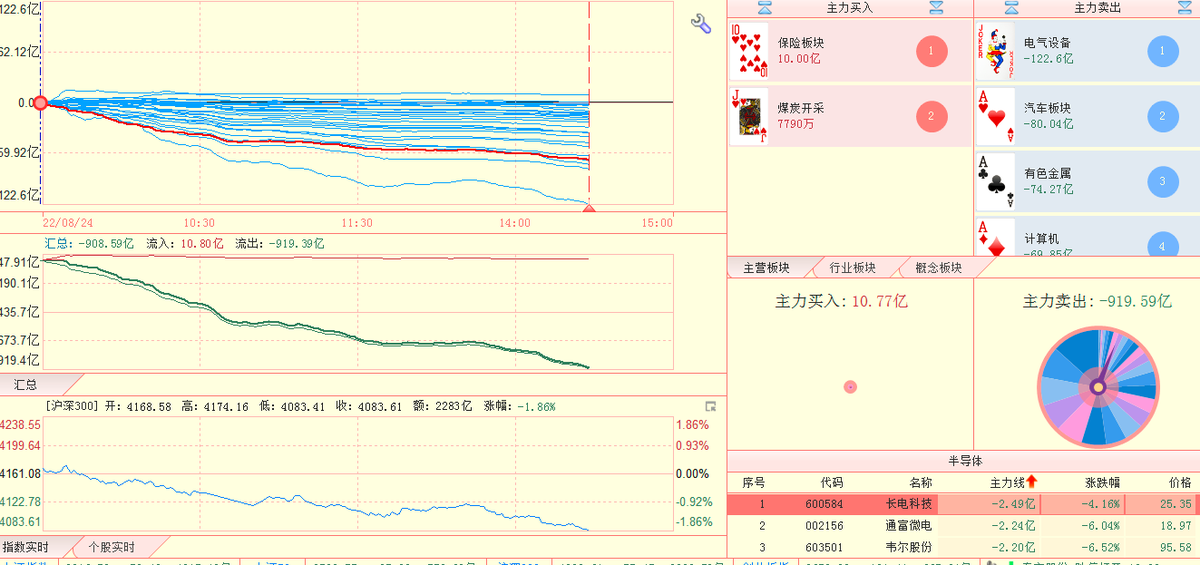Select the 通富微电 stock name
This screenshot has width=1200, height=565.
(x=909, y=525)
